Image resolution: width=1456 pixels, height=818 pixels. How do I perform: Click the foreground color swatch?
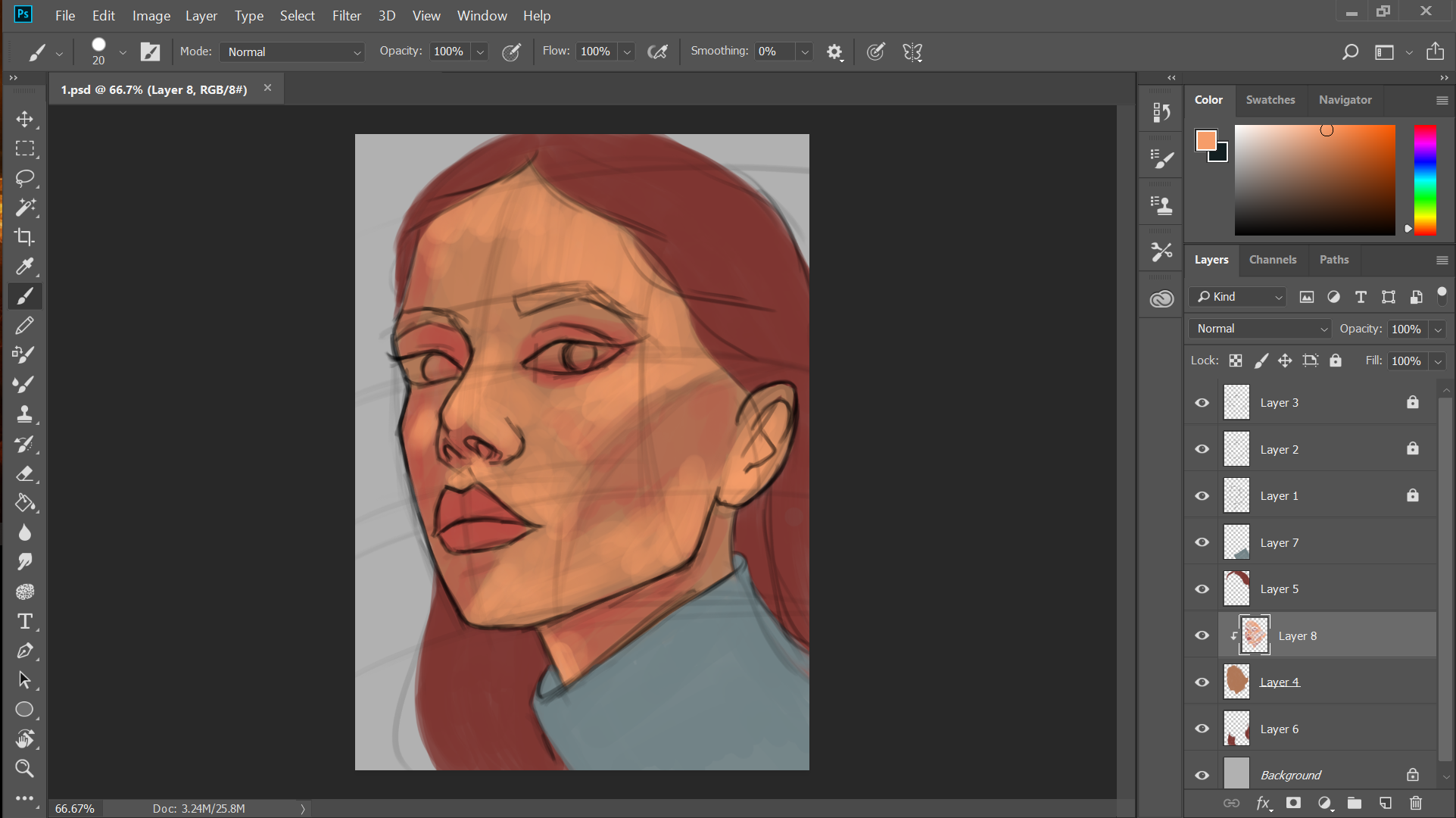coord(1205,140)
